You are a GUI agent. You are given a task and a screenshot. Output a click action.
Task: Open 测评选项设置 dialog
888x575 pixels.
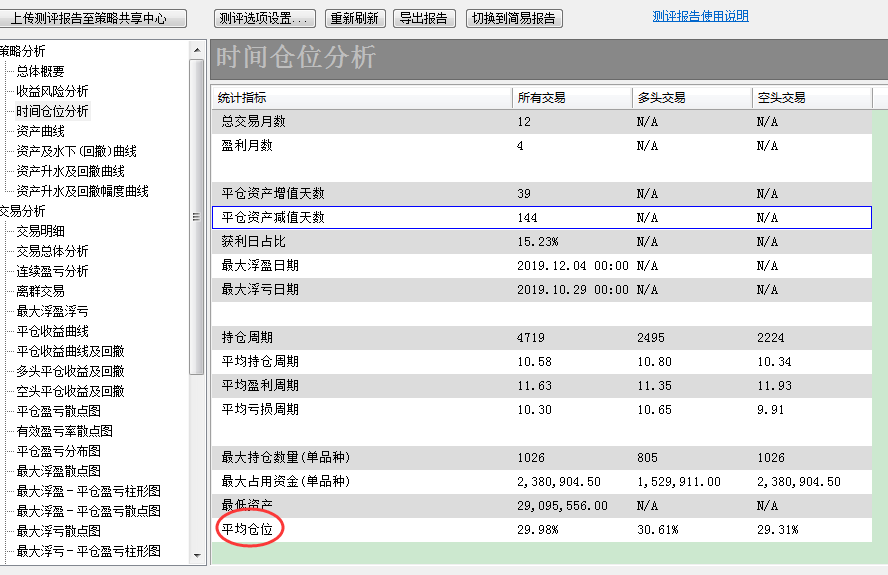[265, 18]
